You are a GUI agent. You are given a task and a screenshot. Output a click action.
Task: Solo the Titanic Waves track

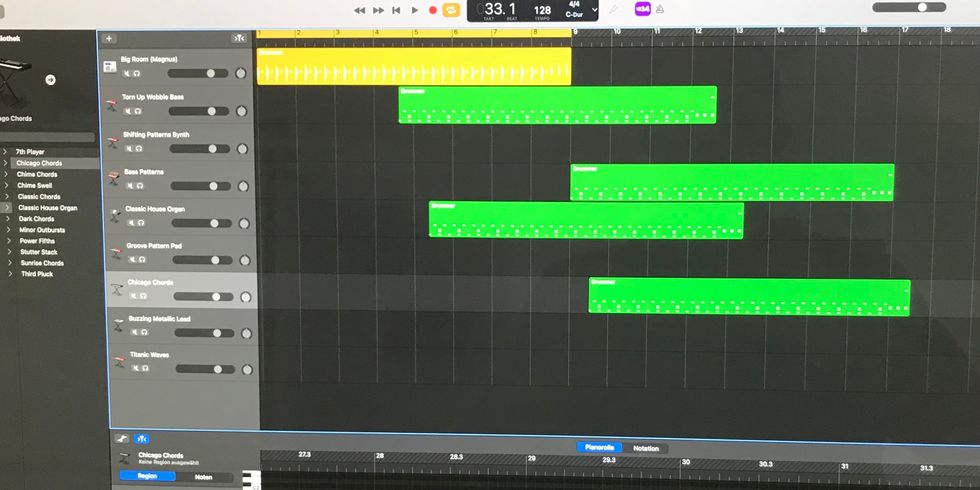(x=146, y=368)
